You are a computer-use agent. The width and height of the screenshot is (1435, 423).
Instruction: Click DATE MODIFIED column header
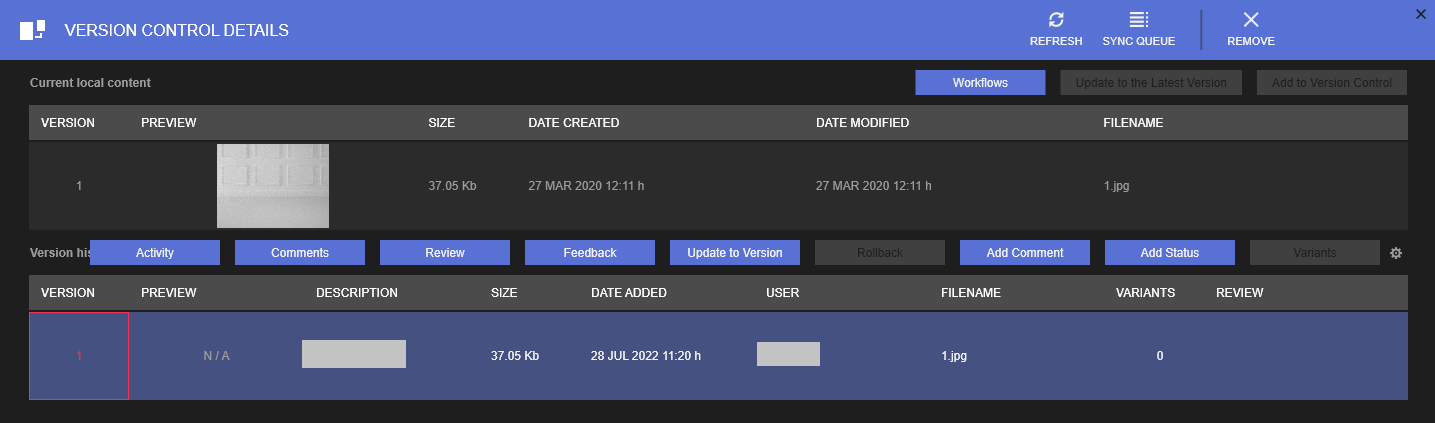click(x=863, y=123)
